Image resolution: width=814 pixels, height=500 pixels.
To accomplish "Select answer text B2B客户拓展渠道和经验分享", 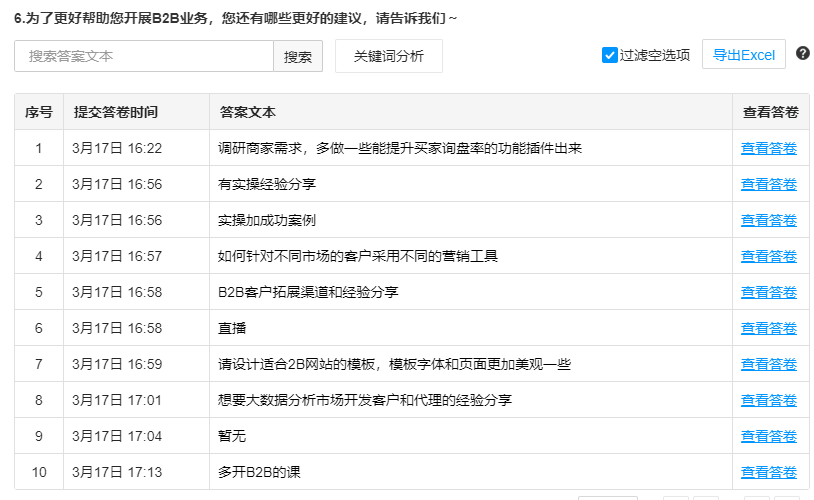I will pos(308,292).
